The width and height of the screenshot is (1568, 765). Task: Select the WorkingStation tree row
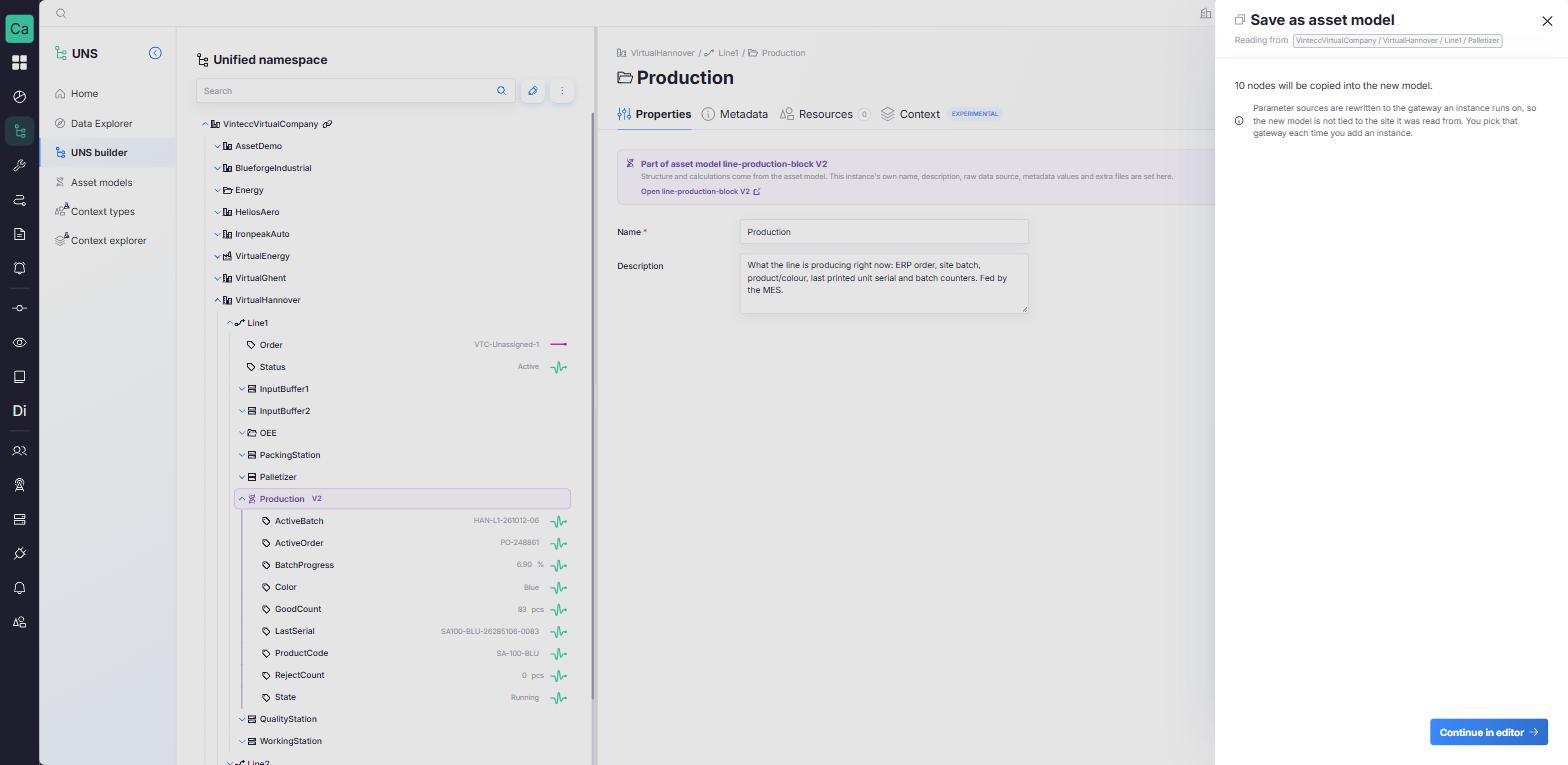pos(402,741)
